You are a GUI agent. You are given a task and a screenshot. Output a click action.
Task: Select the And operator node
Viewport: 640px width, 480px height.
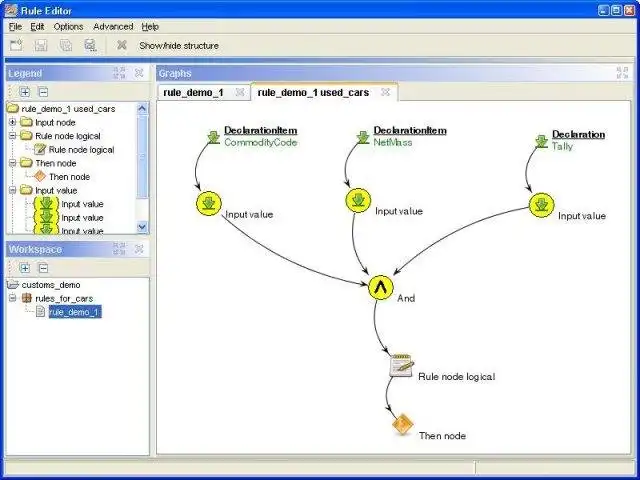(x=380, y=288)
